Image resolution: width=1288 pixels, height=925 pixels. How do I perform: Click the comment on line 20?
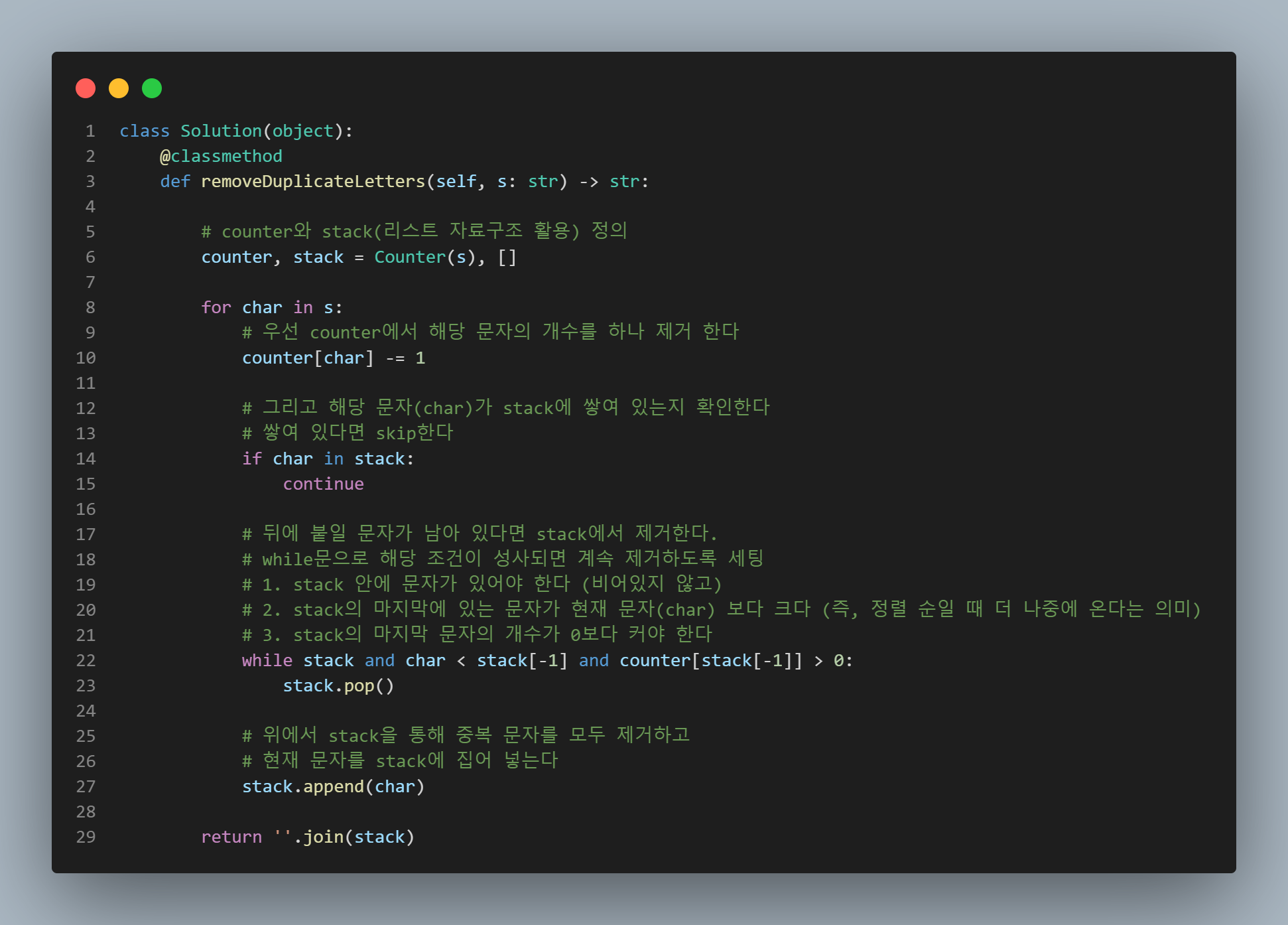721,609
